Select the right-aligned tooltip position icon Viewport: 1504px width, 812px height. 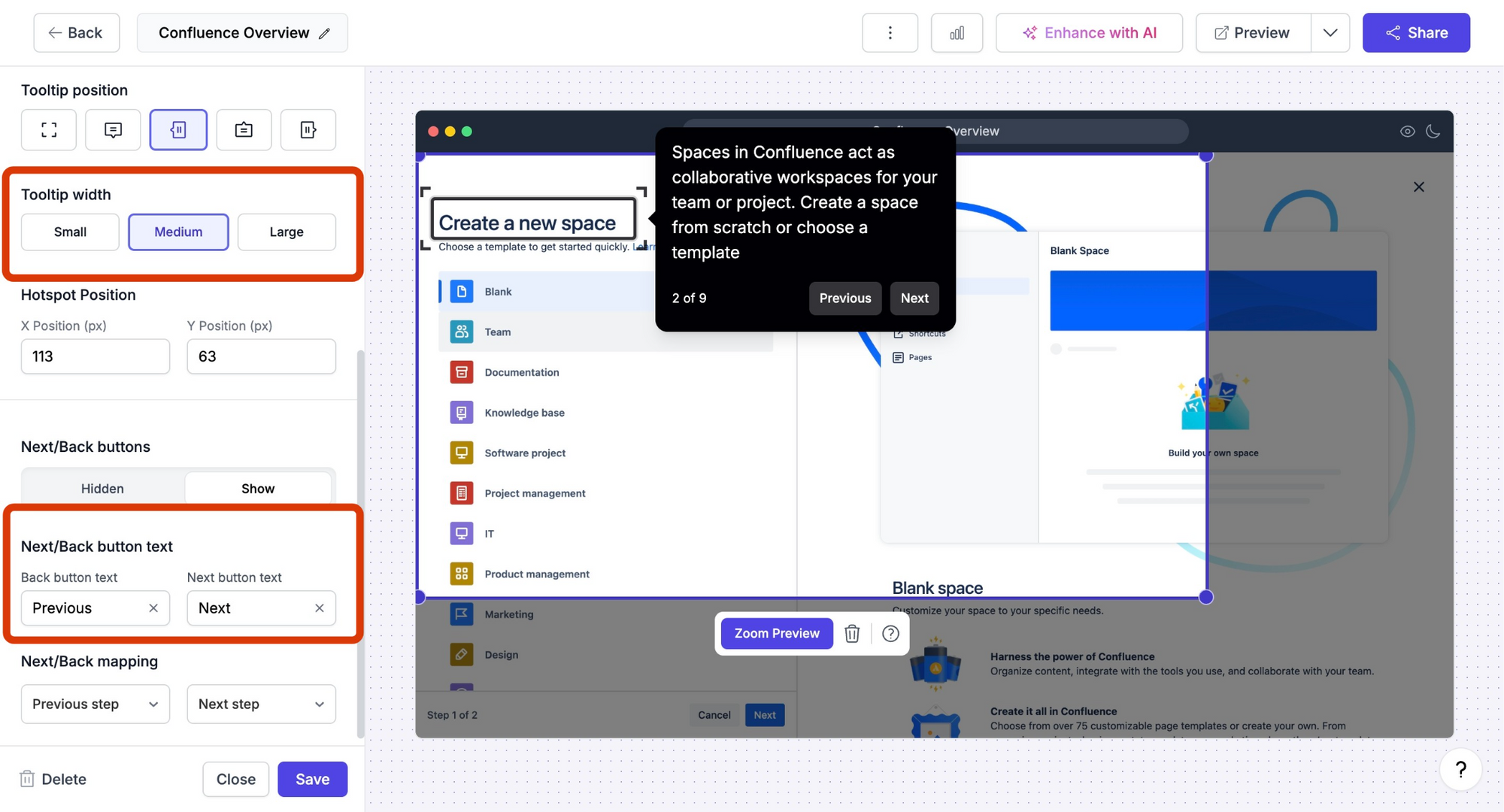(x=308, y=129)
